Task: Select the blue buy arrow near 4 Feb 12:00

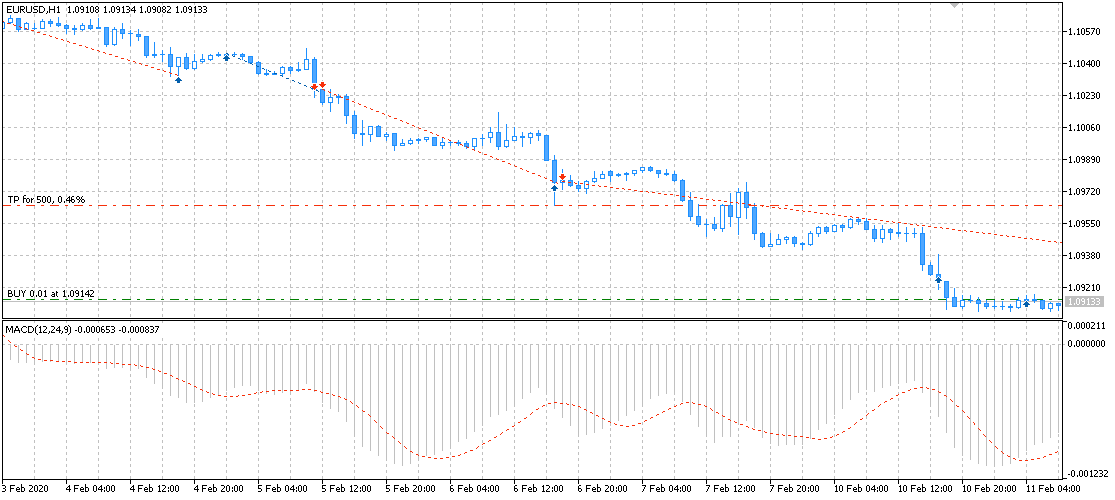Action: (178, 80)
